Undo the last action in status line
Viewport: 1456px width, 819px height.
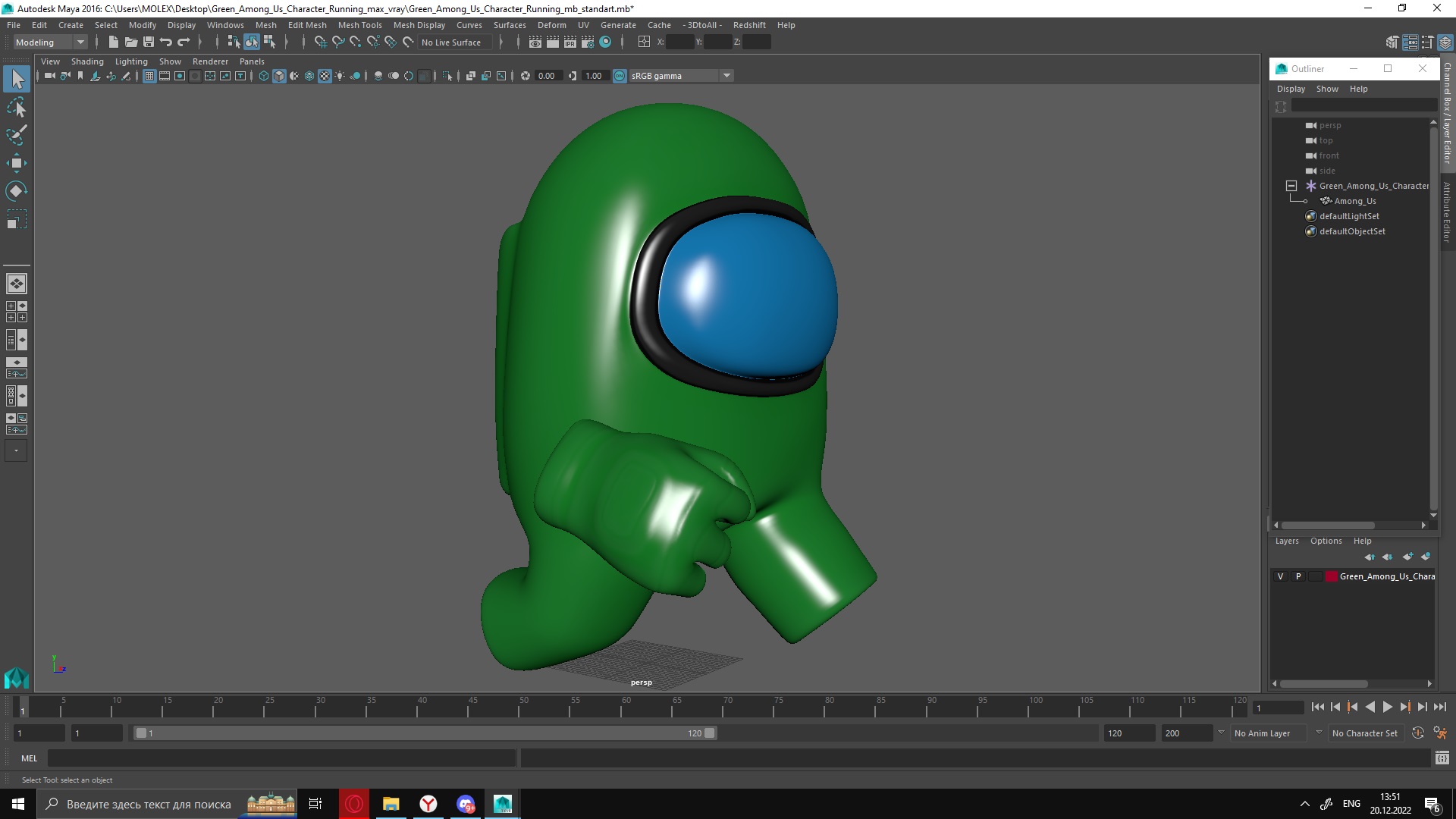pyautogui.click(x=166, y=42)
